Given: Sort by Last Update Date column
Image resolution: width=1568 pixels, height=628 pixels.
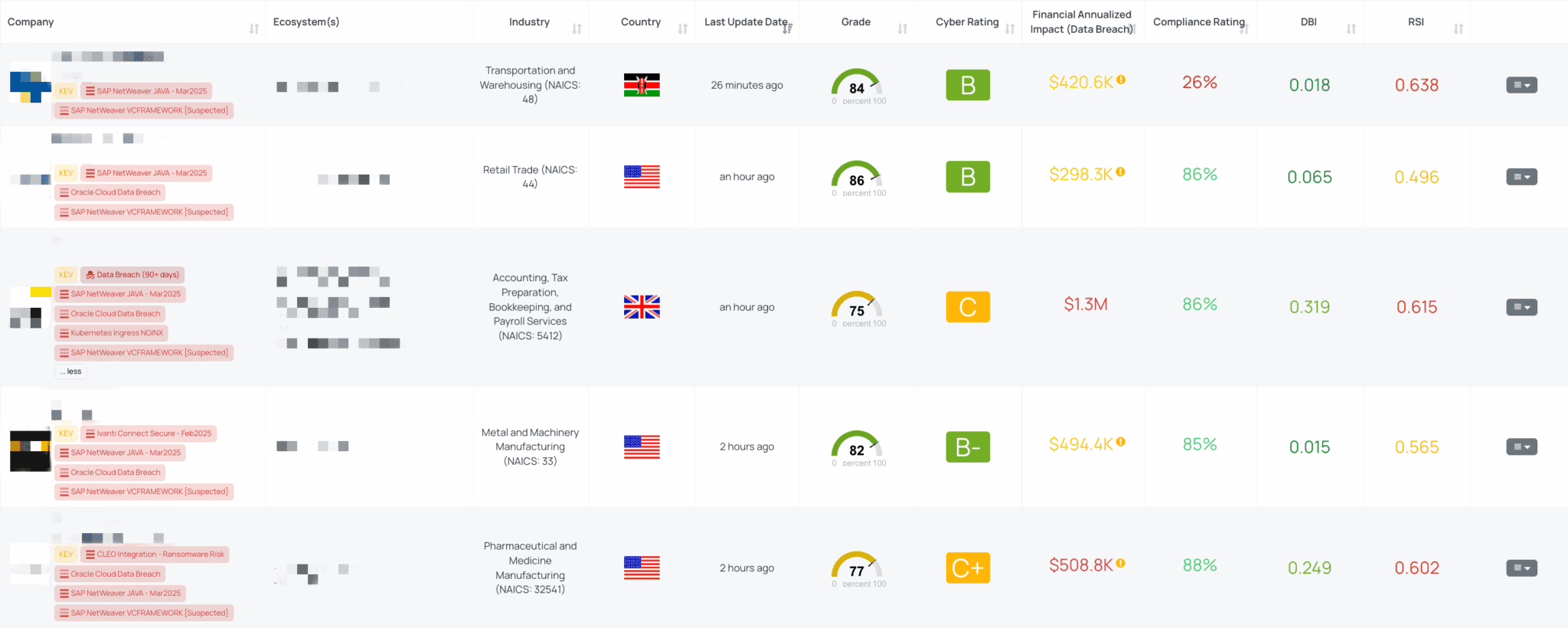Looking at the screenshot, I should (x=787, y=28).
